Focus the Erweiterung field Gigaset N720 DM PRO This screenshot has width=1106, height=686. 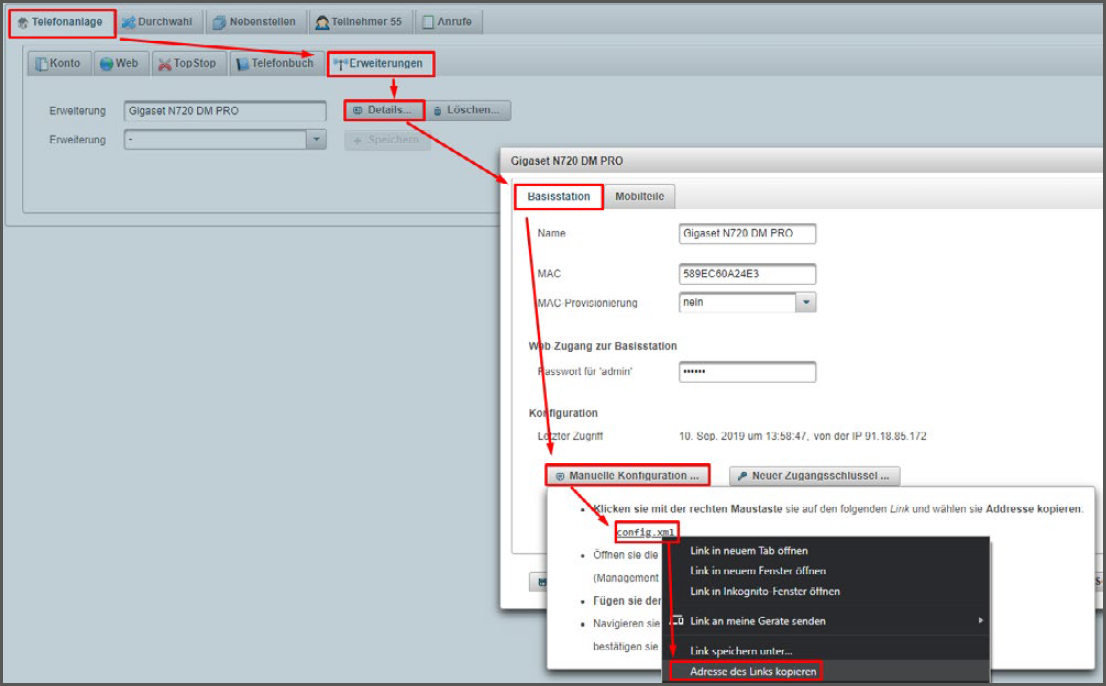coord(225,111)
